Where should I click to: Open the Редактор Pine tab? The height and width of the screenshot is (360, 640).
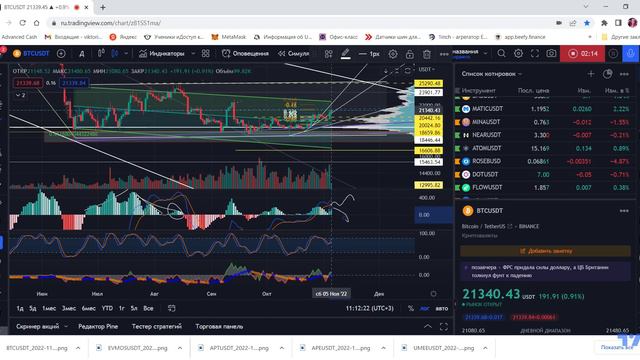[98, 327]
